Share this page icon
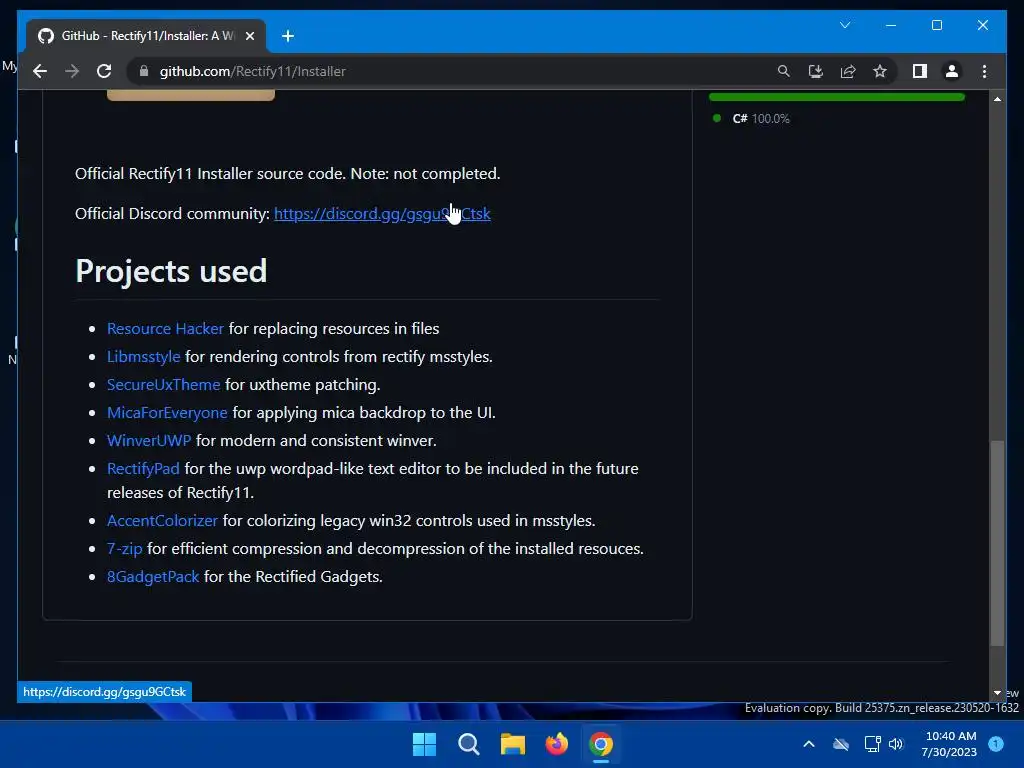The image size is (1024, 768). point(848,71)
